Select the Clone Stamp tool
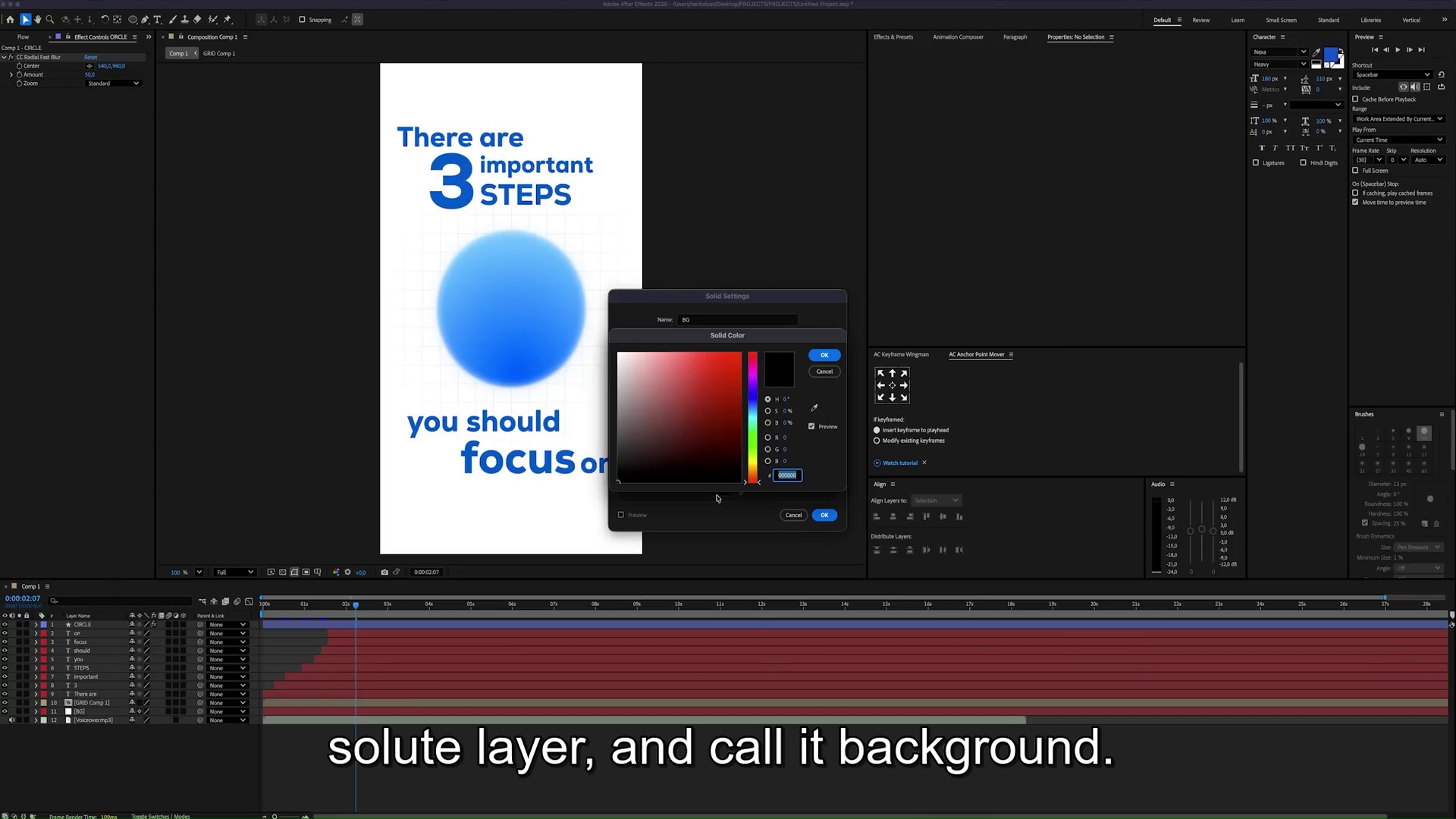The image size is (1456, 819). [184, 20]
